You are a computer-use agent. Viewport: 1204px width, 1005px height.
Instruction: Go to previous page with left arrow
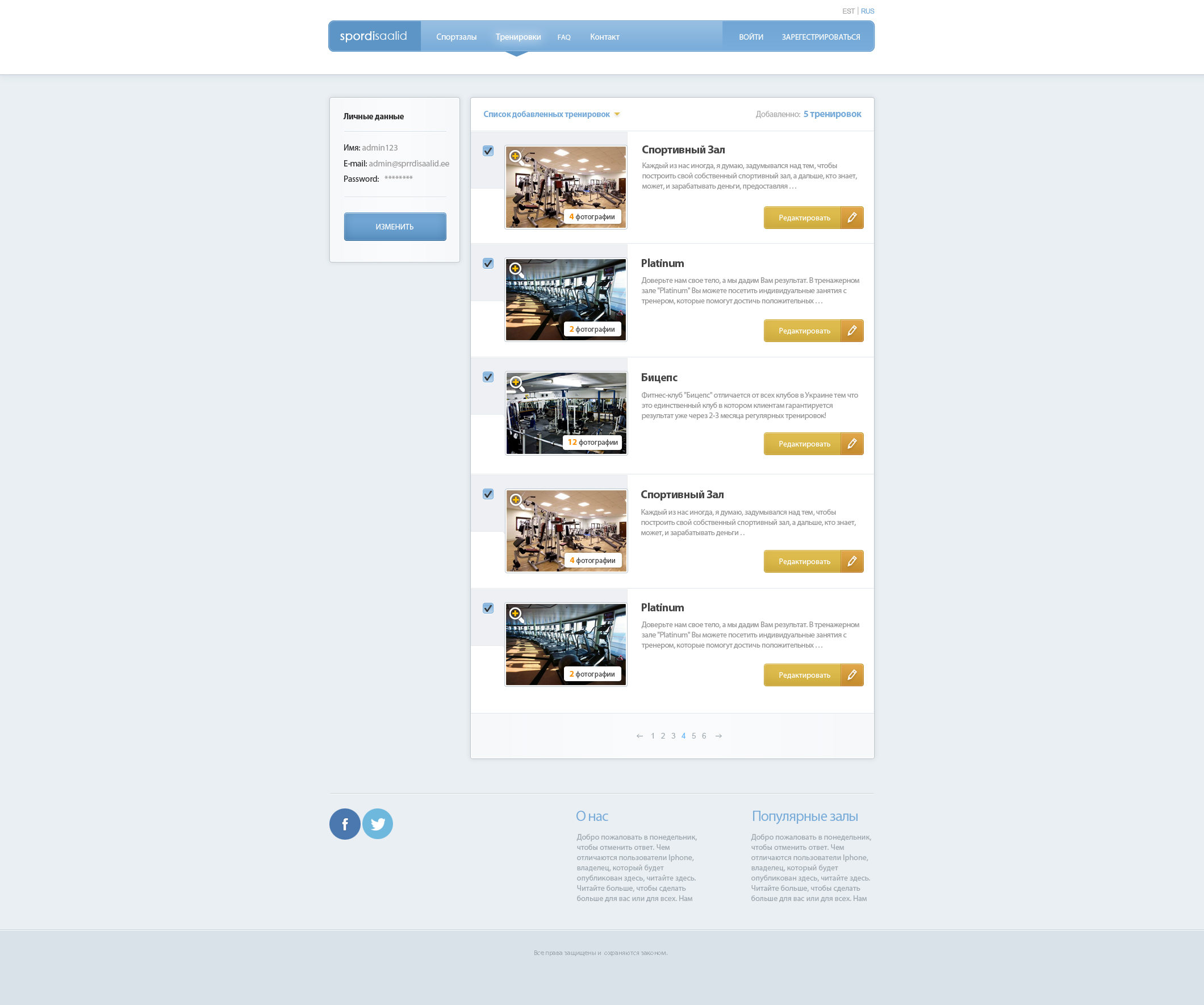click(x=639, y=736)
